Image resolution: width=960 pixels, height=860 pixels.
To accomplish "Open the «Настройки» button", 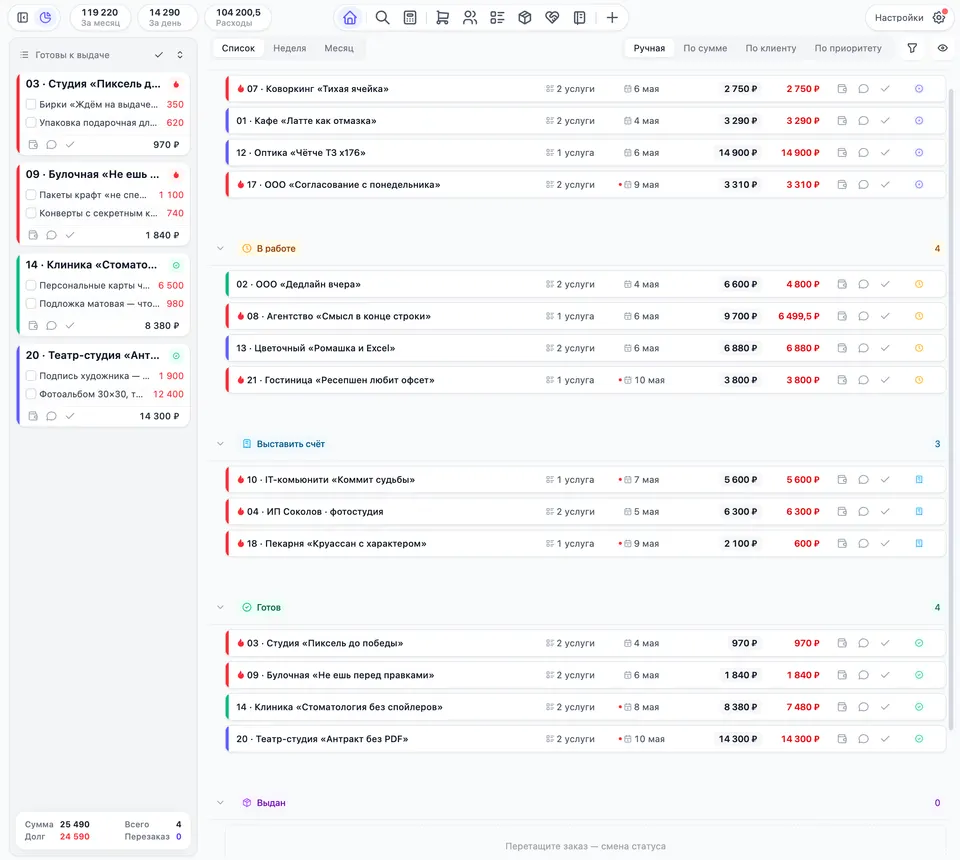I will (908, 18).
